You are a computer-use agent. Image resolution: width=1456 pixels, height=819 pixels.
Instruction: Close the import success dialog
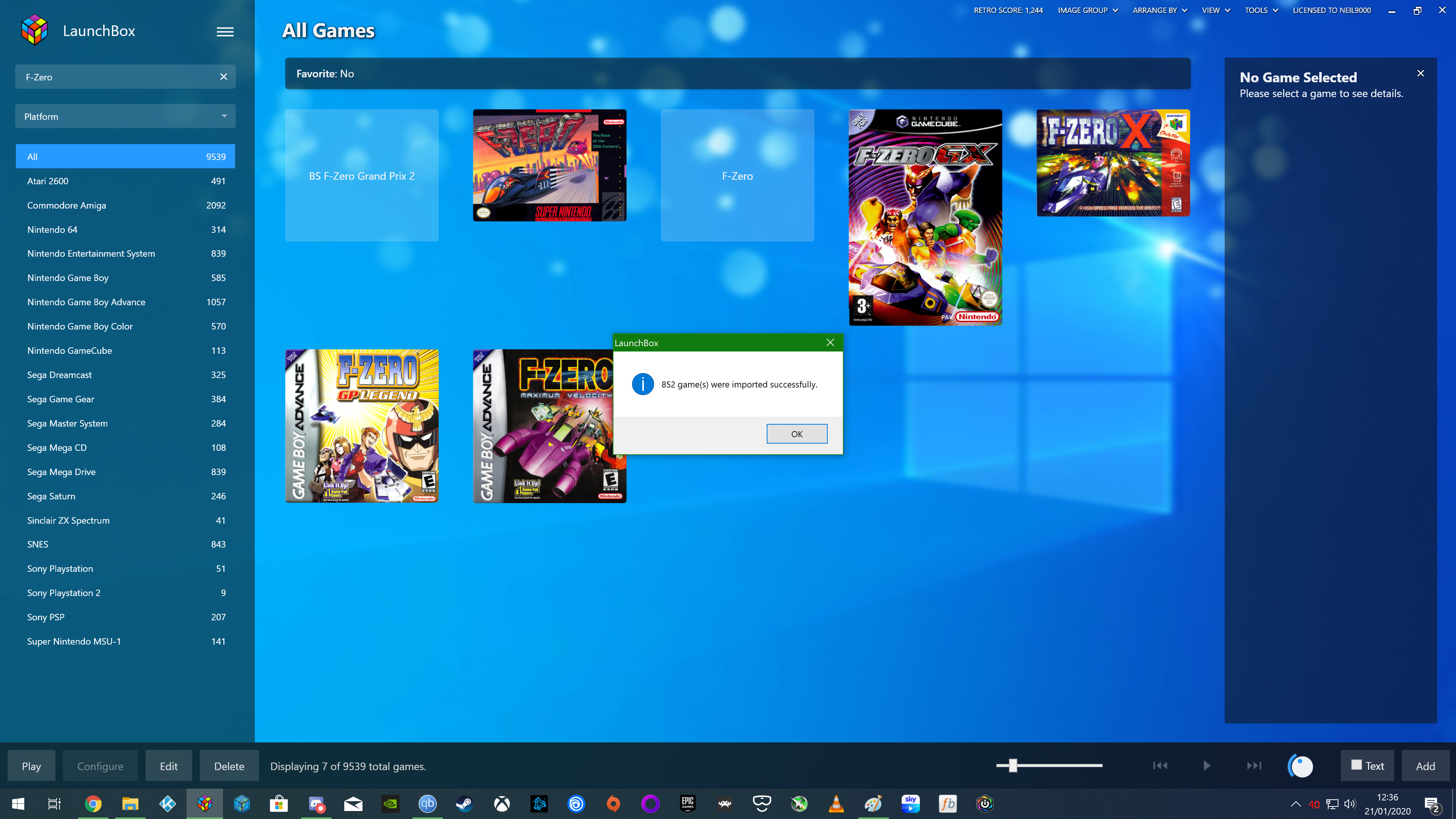click(830, 342)
